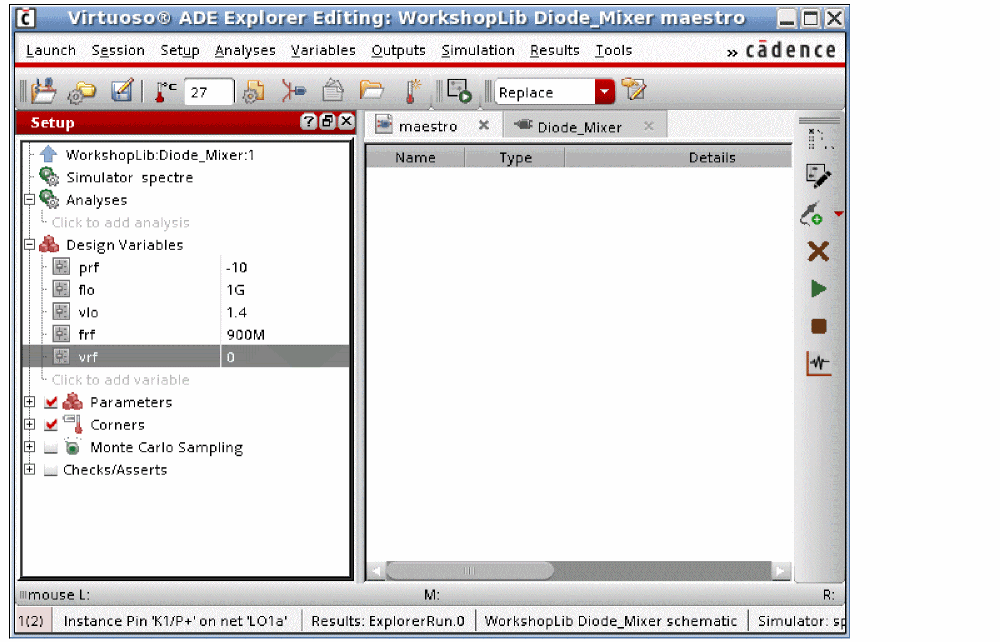Click the run simulation window toolbar icon
This screenshot has height=642, width=1000.
[x=459, y=91]
